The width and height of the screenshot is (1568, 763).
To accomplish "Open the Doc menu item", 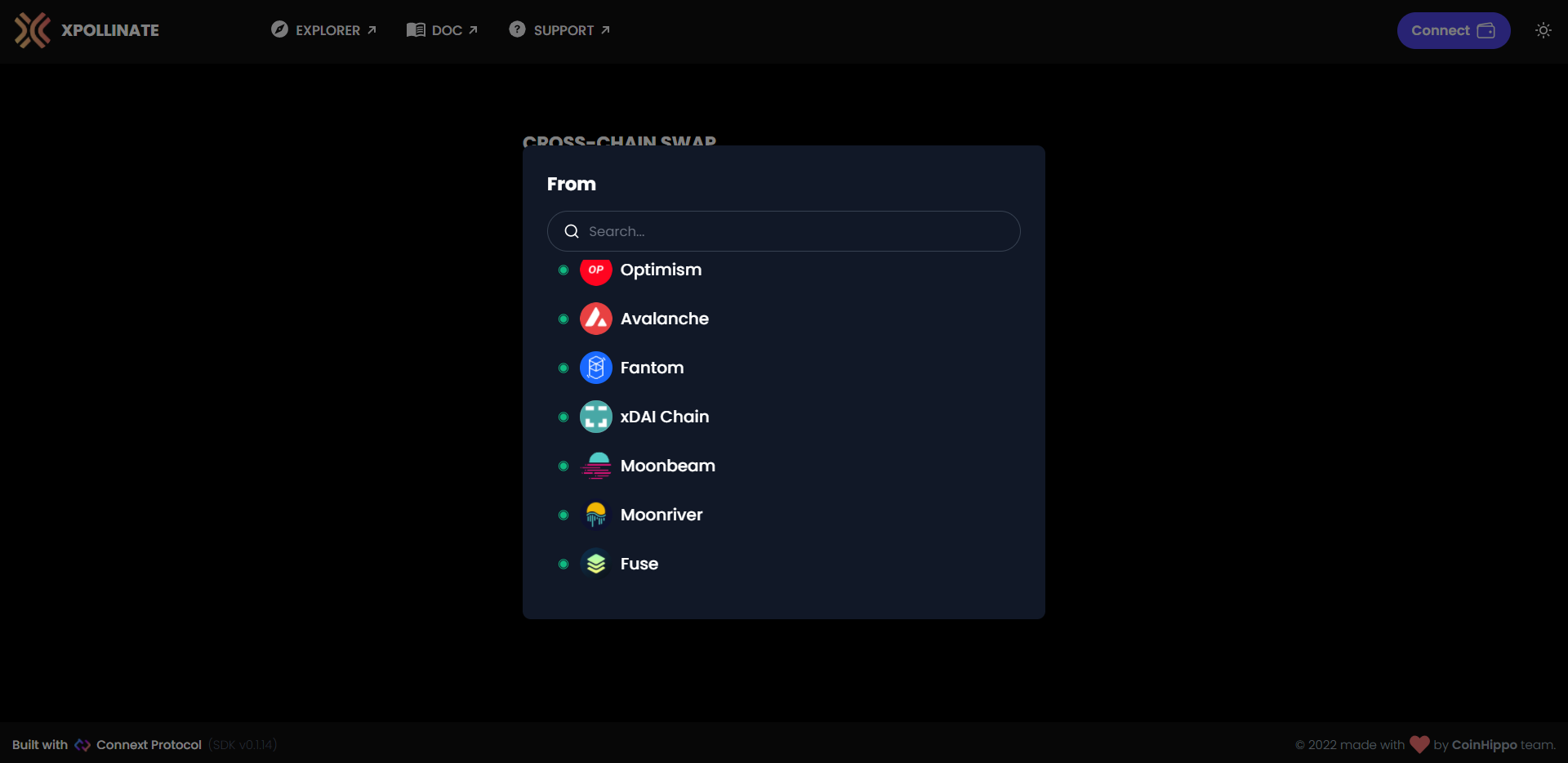I will pyautogui.click(x=442, y=30).
